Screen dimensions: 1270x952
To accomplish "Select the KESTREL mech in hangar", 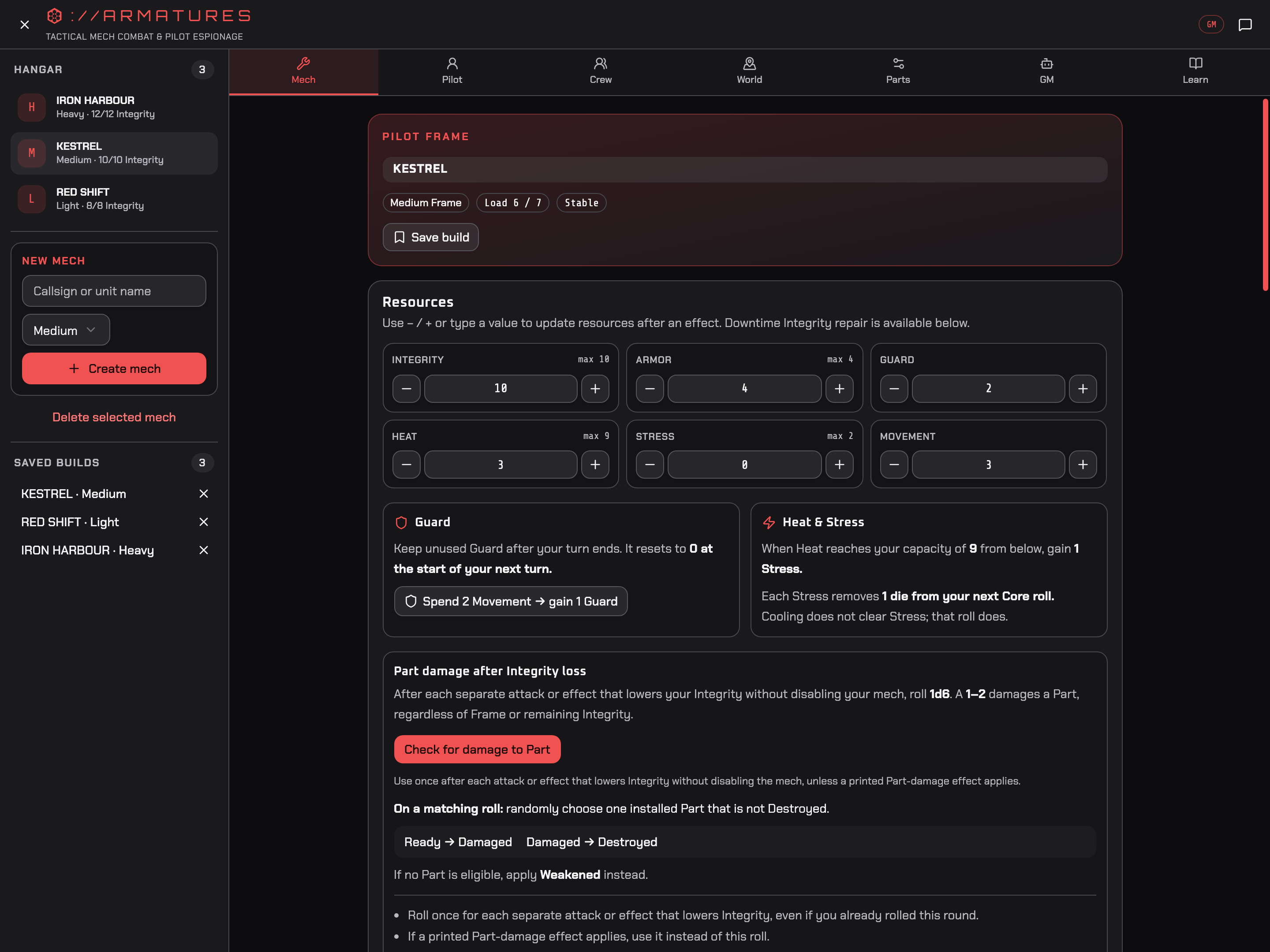I will click(x=114, y=153).
